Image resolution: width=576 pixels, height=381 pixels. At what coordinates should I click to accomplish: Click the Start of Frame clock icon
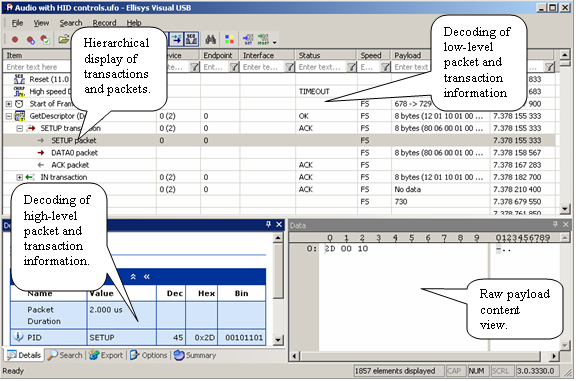(x=19, y=104)
